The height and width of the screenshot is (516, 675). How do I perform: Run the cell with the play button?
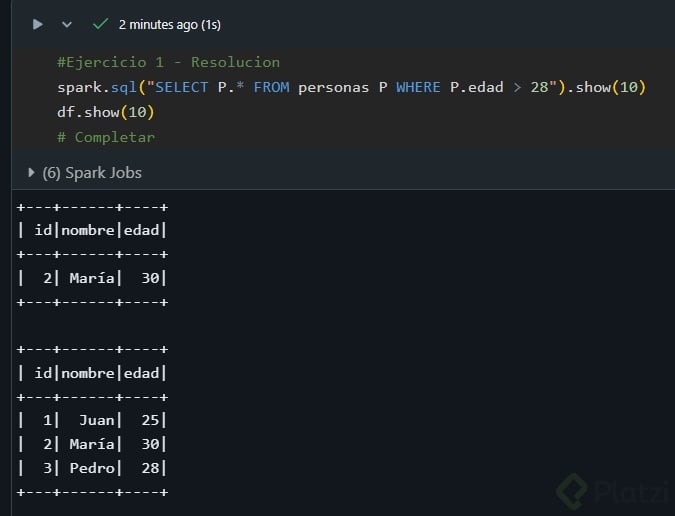[38, 24]
